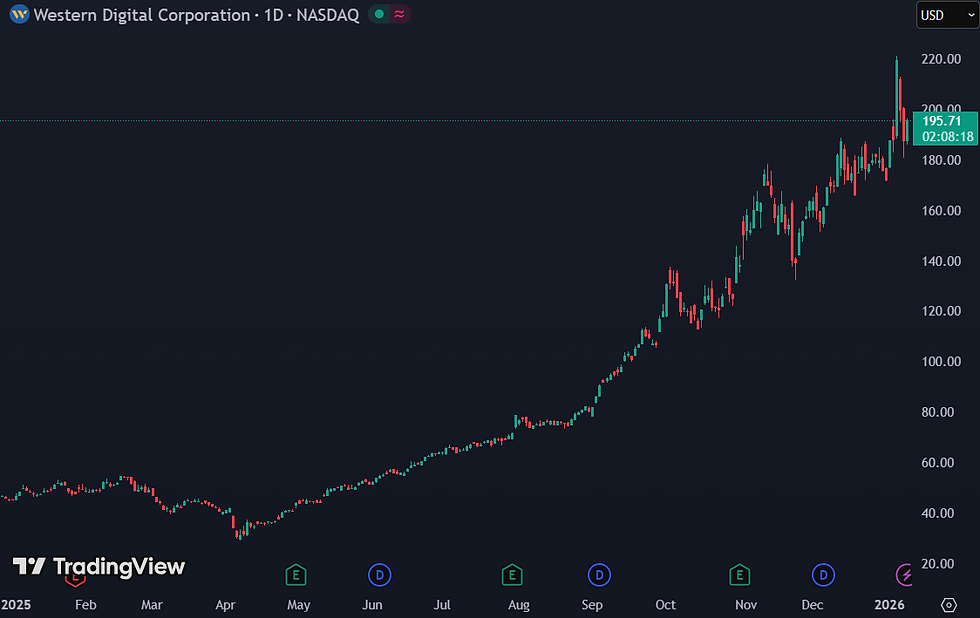Image resolution: width=980 pixels, height=618 pixels.
Task: Click the May label on the time axis
Action: (x=299, y=605)
